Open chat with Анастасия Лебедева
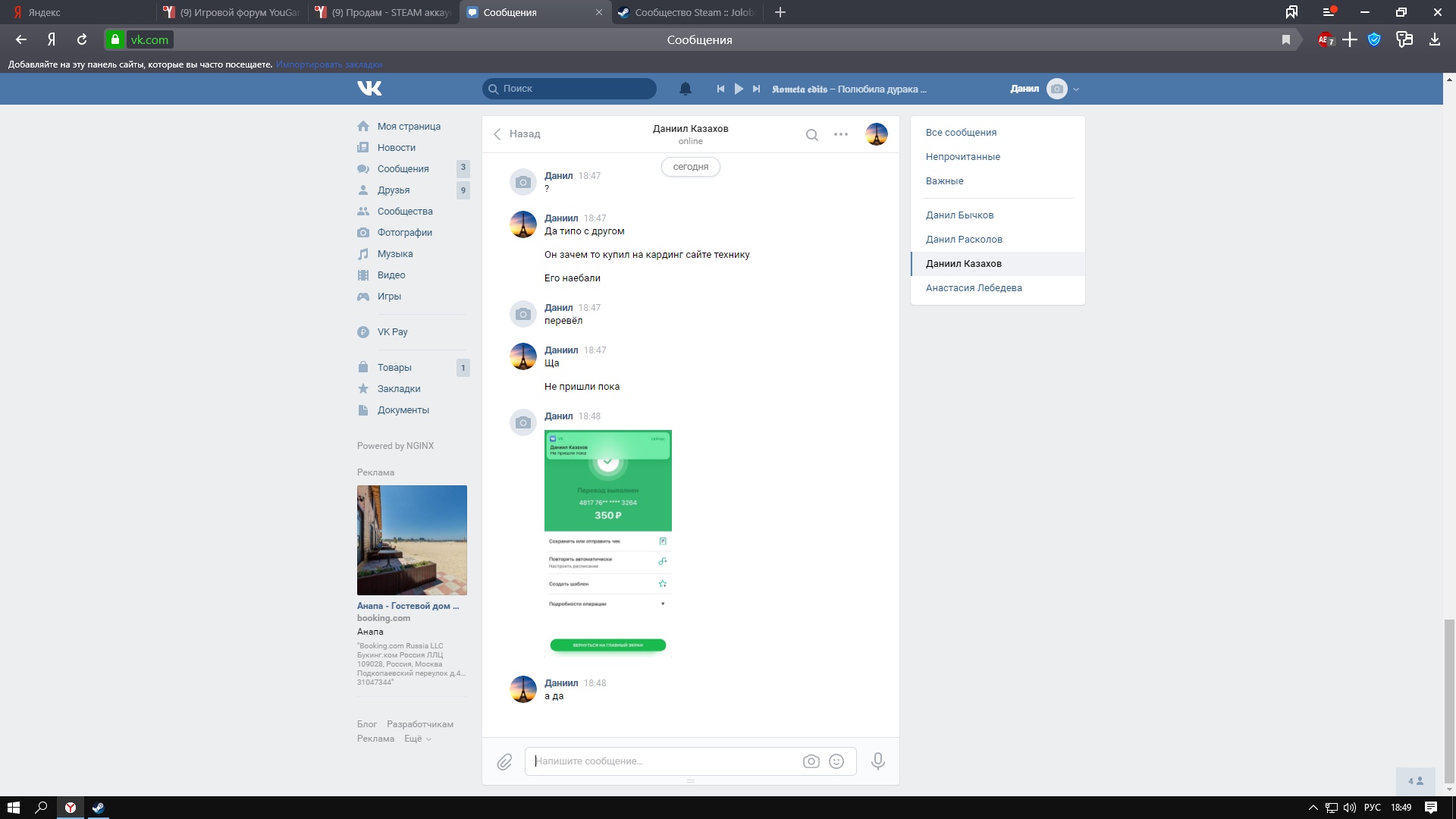 pyautogui.click(x=973, y=288)
